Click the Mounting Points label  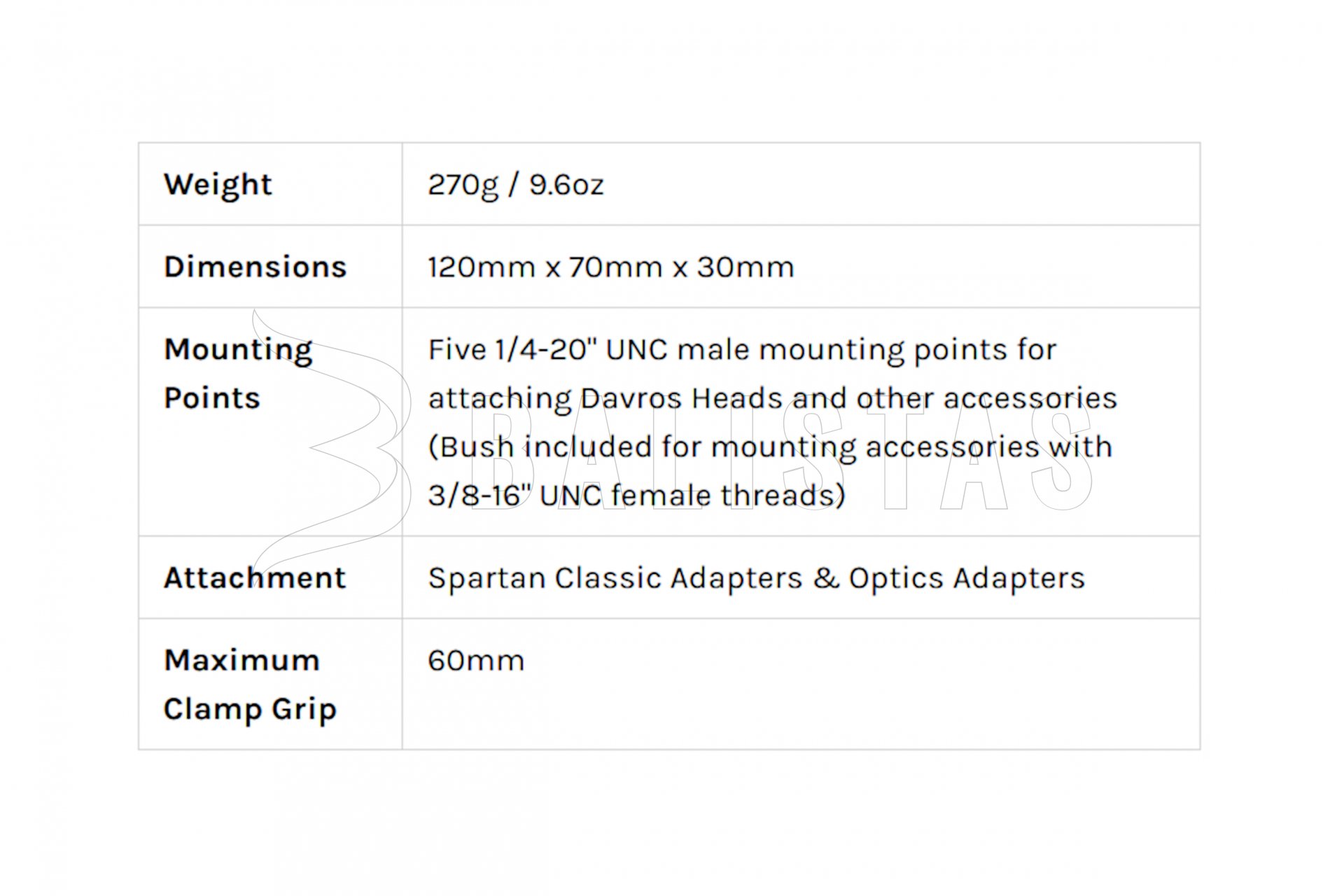coord(238,373)
